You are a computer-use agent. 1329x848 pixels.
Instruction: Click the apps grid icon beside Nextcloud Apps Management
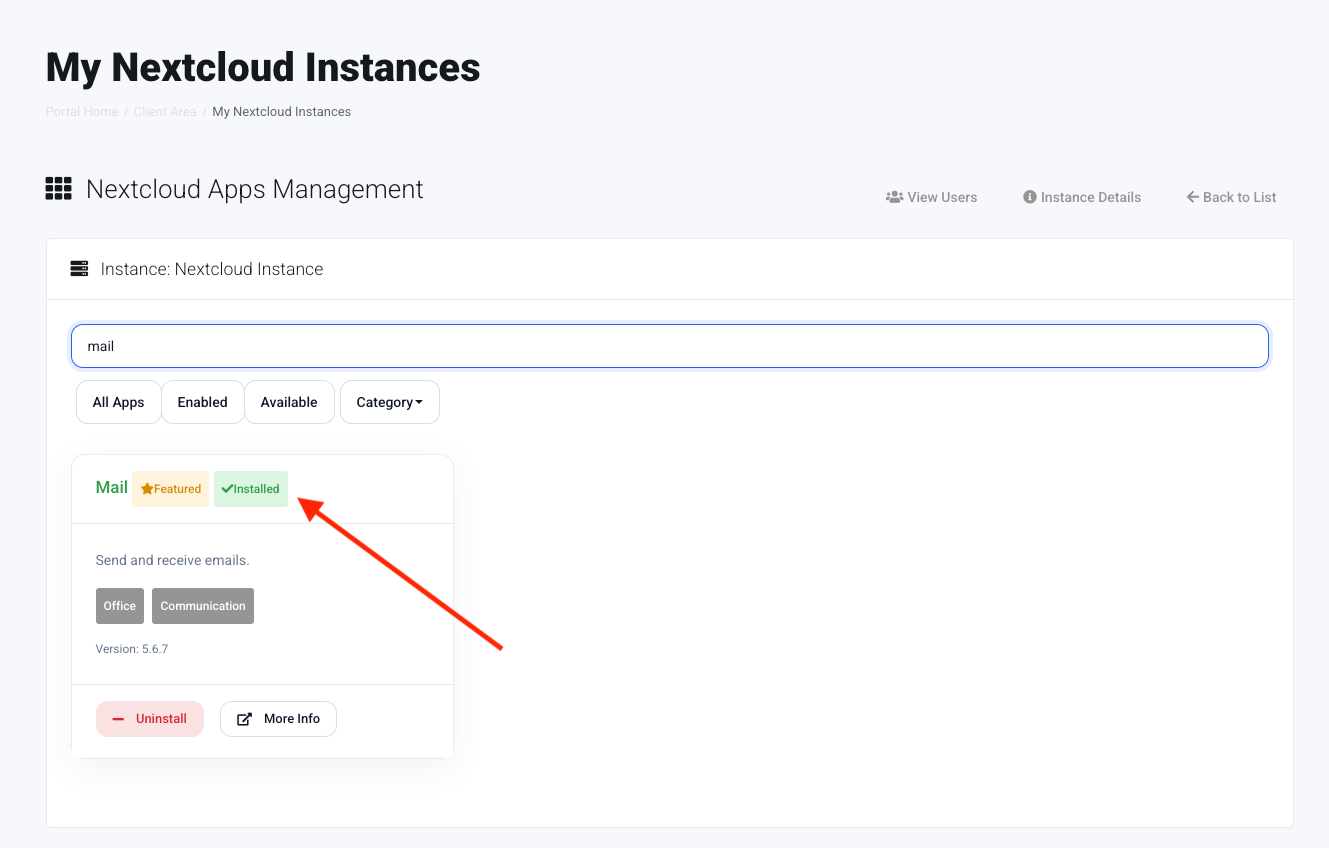pos(59,189)
